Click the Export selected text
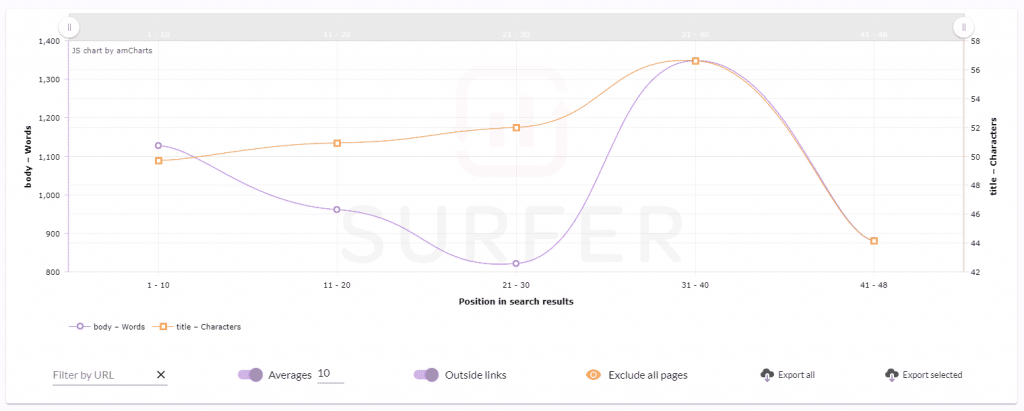This screenshot has height=411, width=1024. (932, 375)
